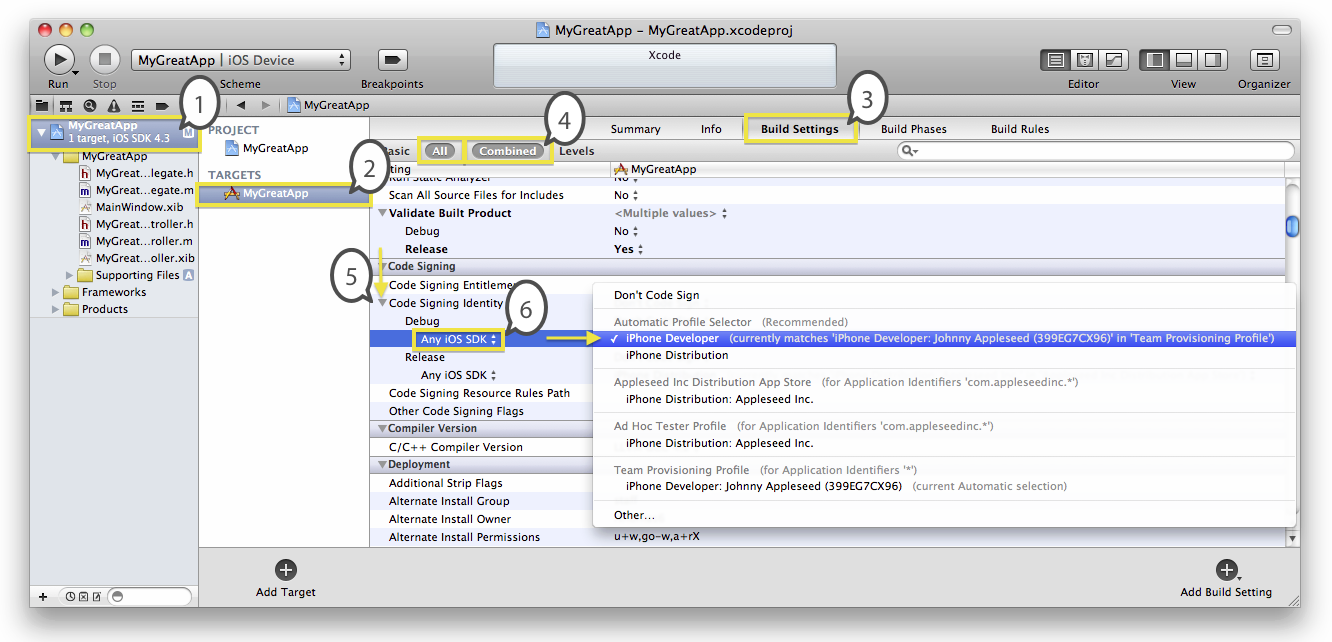Click the build settings search field
1332x642 pixels.
tap(1100, 151)
